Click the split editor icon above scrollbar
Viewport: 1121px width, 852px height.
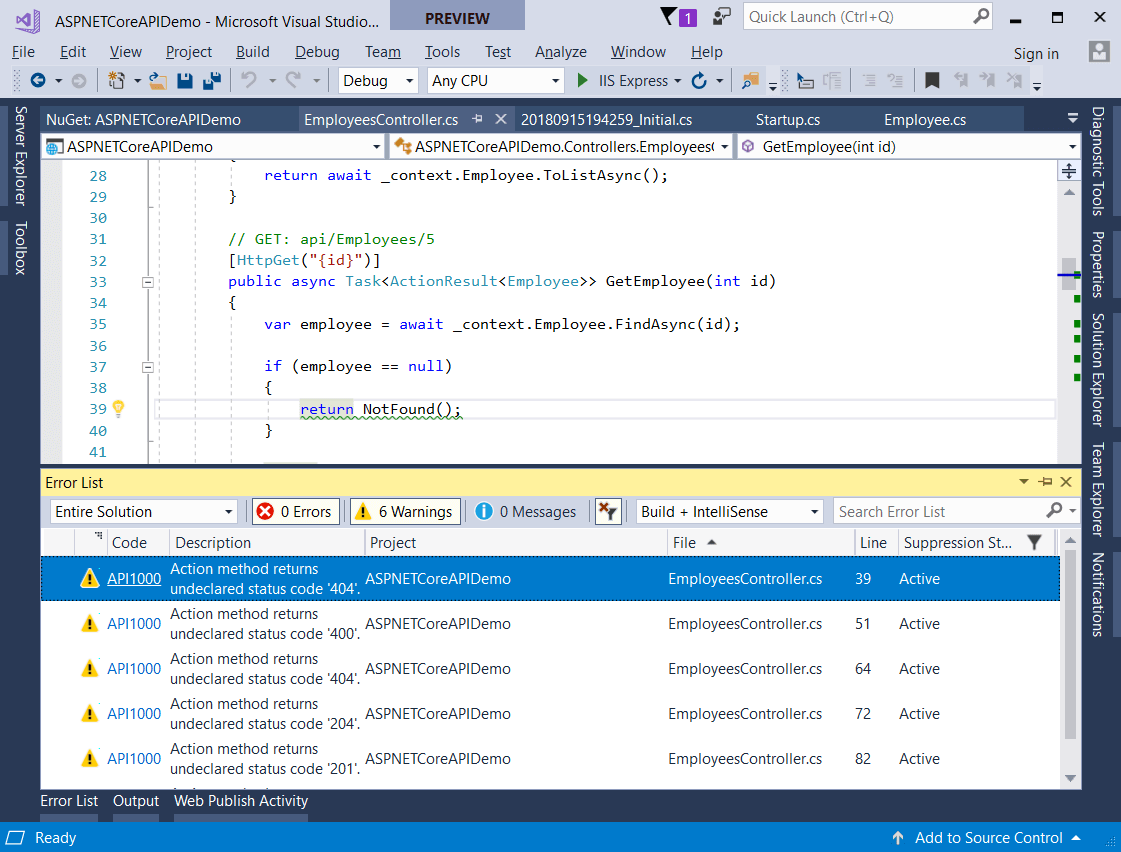click(1069, 171)
